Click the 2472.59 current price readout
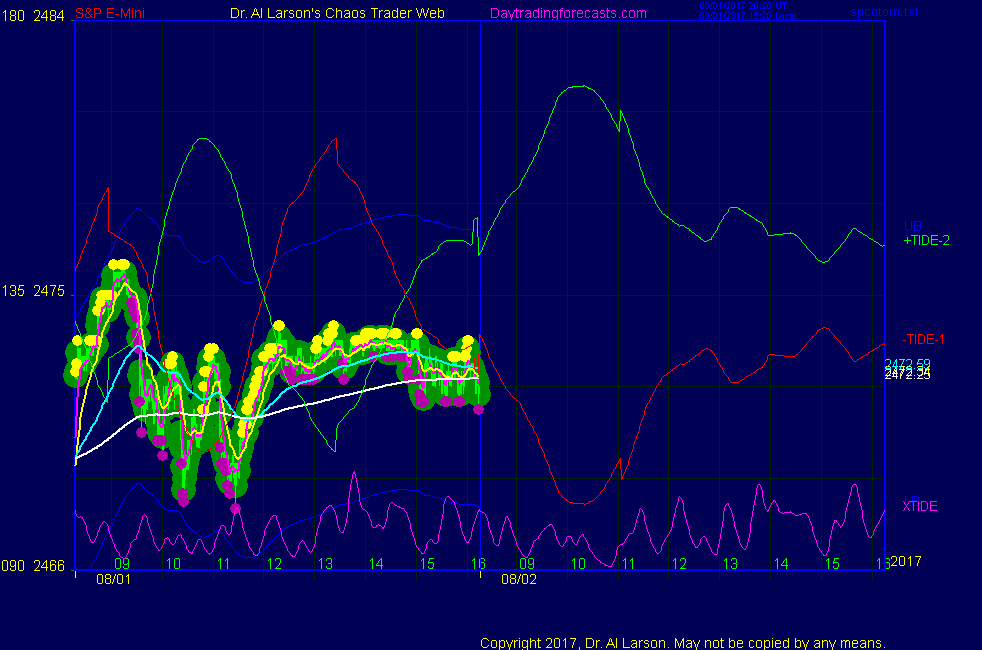982x650 pixels. point(907,364)
